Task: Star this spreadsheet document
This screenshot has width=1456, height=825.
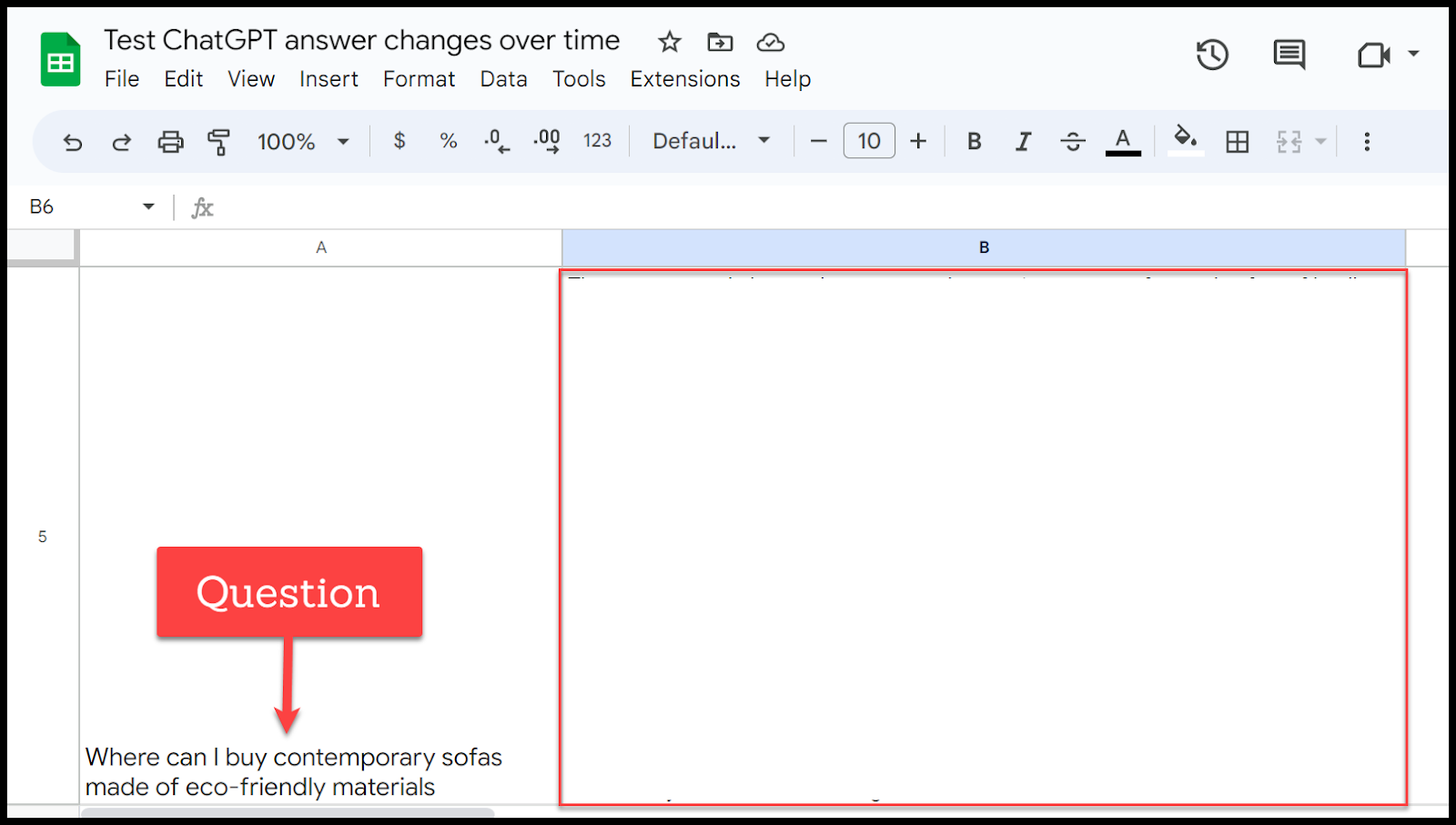Action: pos(670,42)
